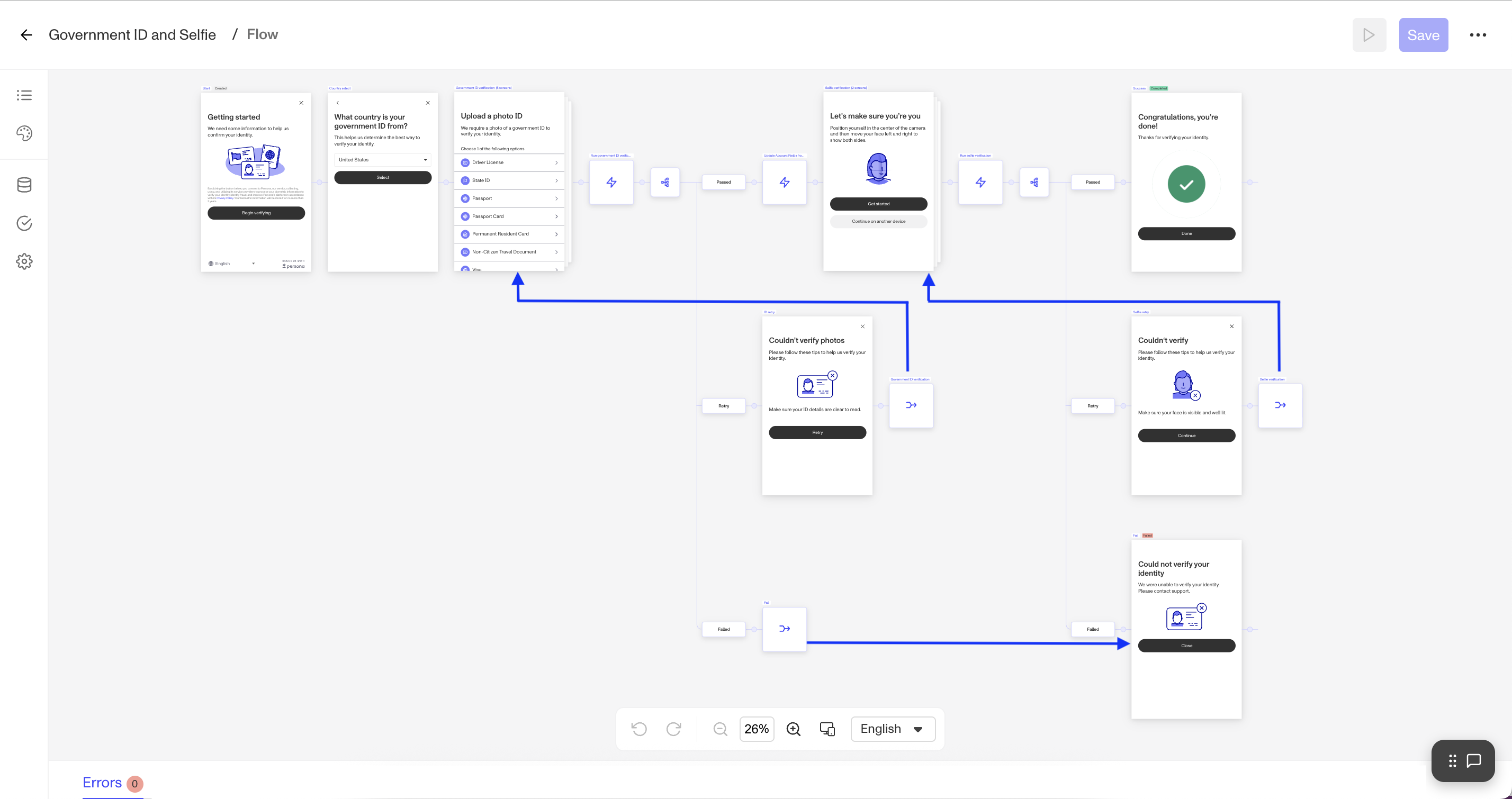1512x799 pixels.
Task: Open the three-dot more options menu
Action: click(1478, 35)
